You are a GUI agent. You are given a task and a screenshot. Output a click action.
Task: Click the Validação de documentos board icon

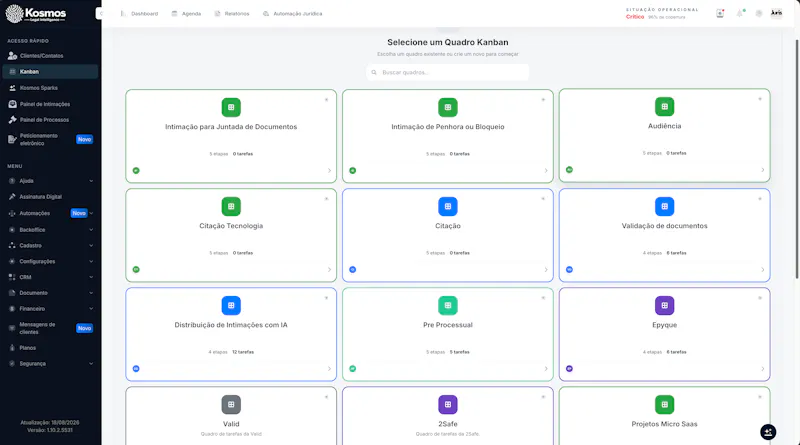664,206
